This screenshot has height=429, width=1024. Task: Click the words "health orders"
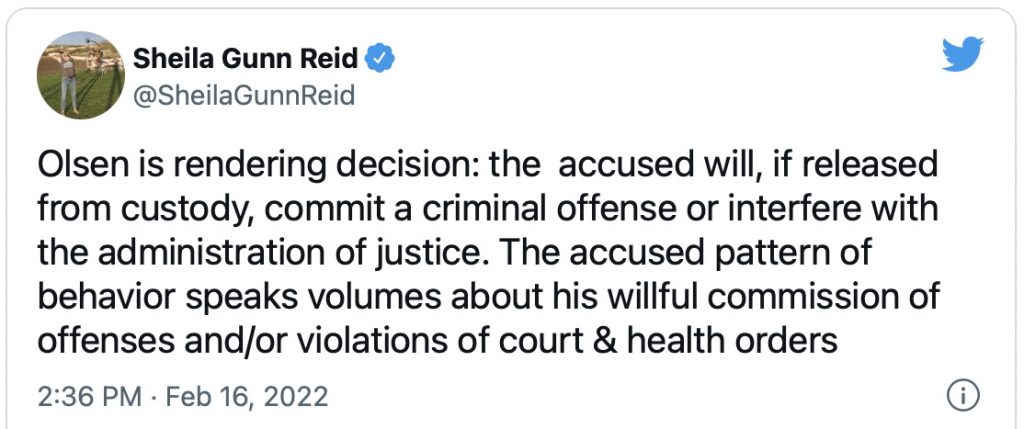[733, 340]
